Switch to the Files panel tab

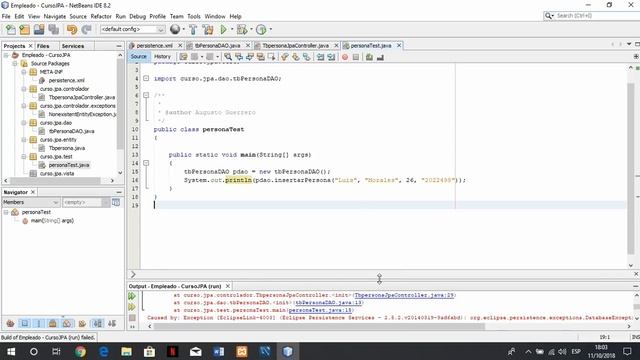[x=43, y=46]
